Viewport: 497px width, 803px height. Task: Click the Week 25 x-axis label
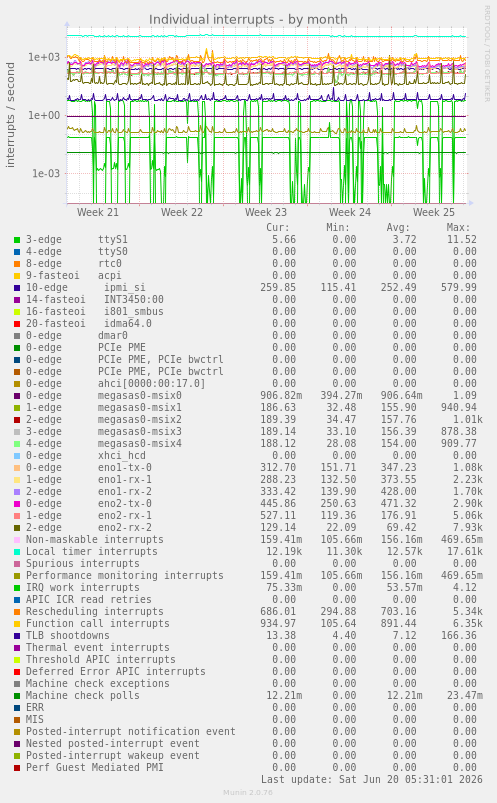coord(433,212)
